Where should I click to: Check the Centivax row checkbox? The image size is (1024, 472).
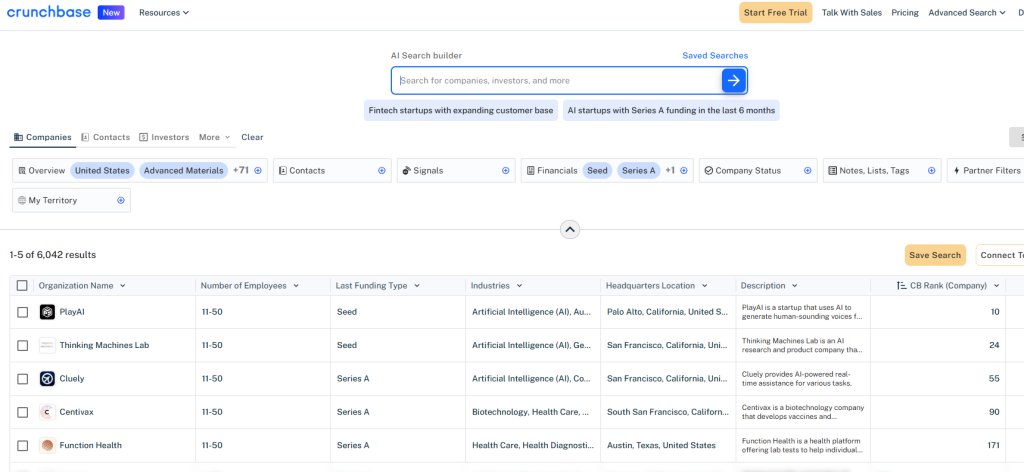pyautogui.click(x=22, y=412)
